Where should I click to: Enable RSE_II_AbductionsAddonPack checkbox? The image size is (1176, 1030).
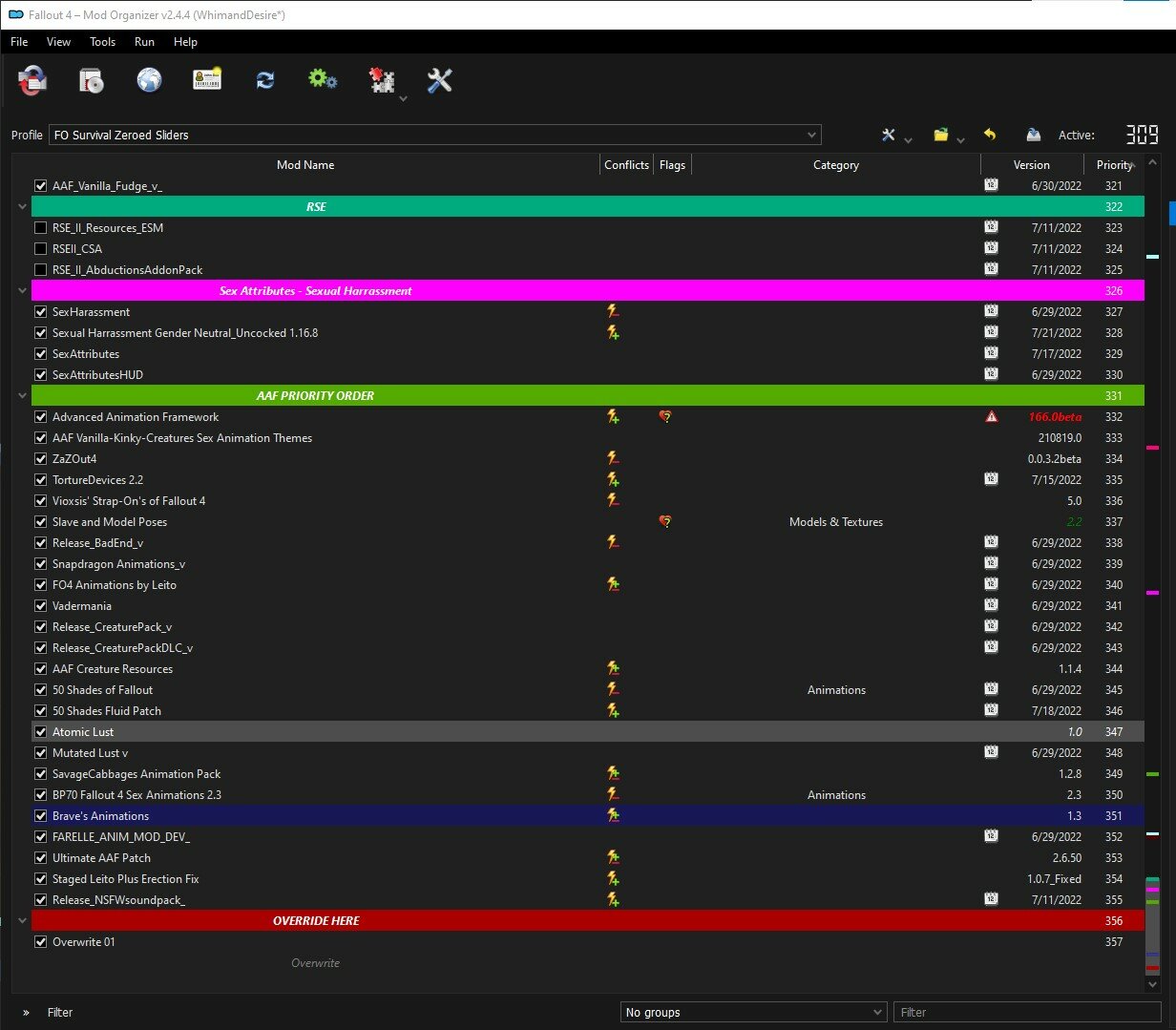click(40, 269)
